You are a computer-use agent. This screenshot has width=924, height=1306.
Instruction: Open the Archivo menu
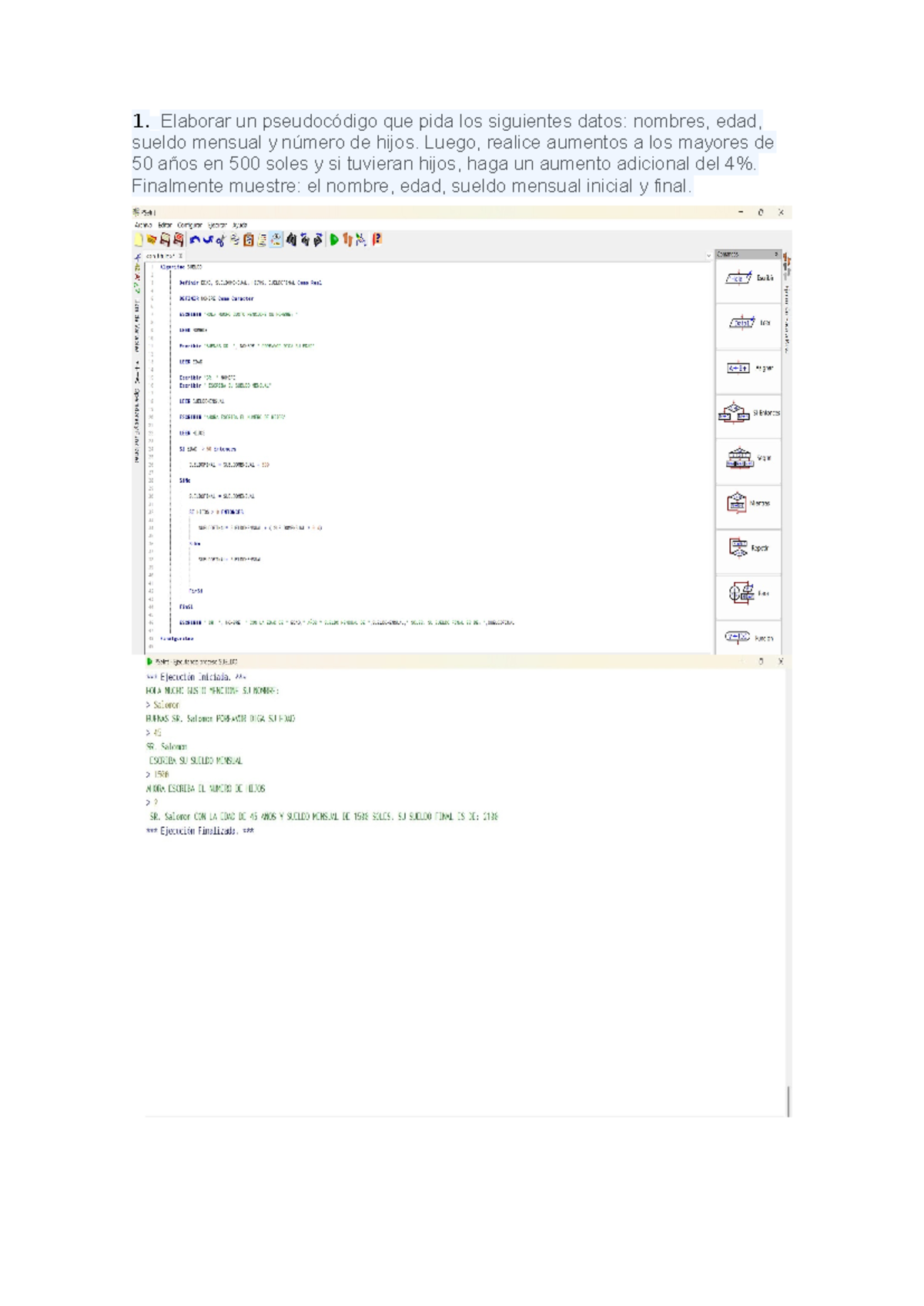click(x=143, y=225)
